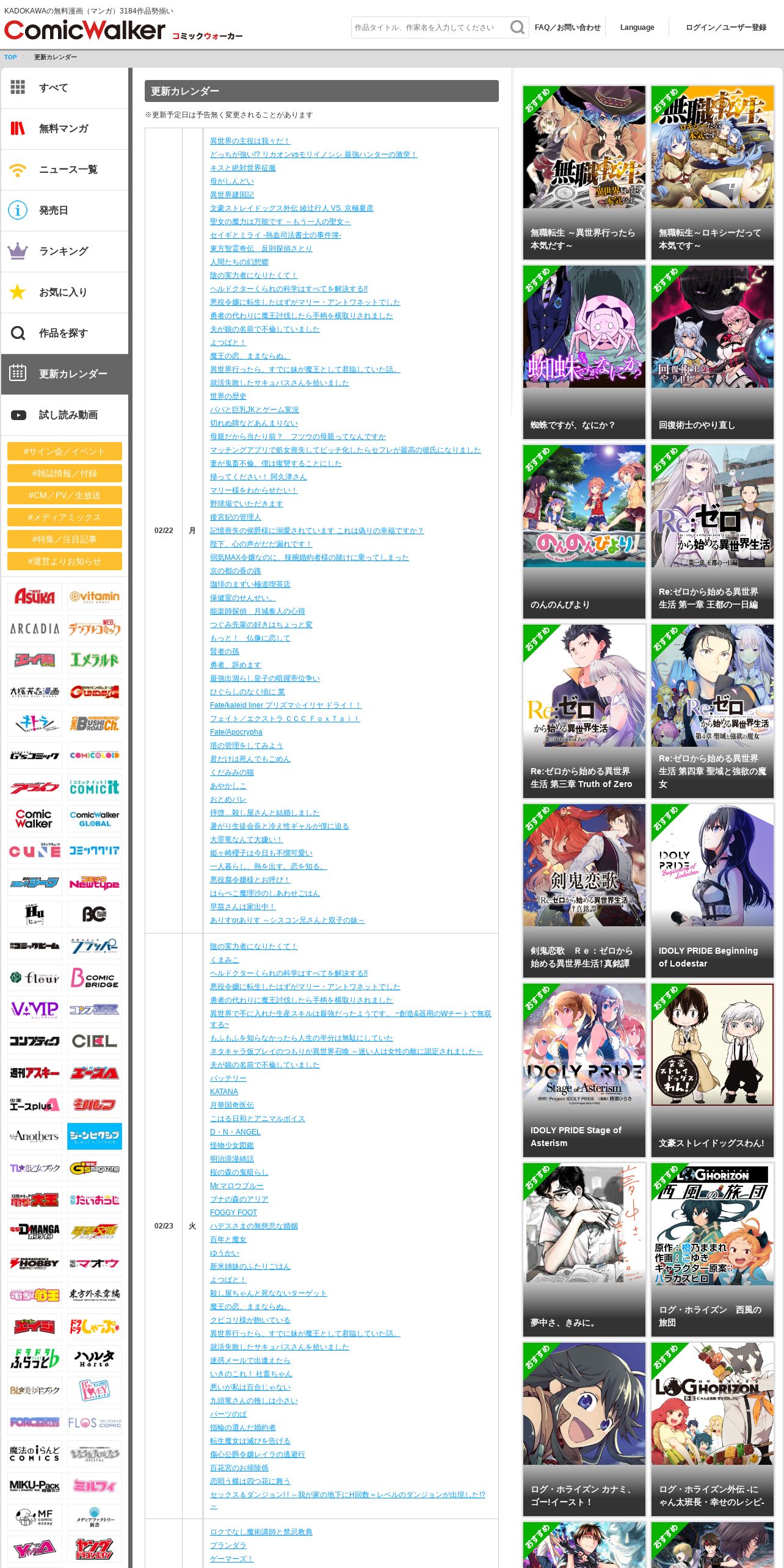Open 週刊アスキー logo
This screenshot has width=784, height=1568.
[x=35, y=1073]
